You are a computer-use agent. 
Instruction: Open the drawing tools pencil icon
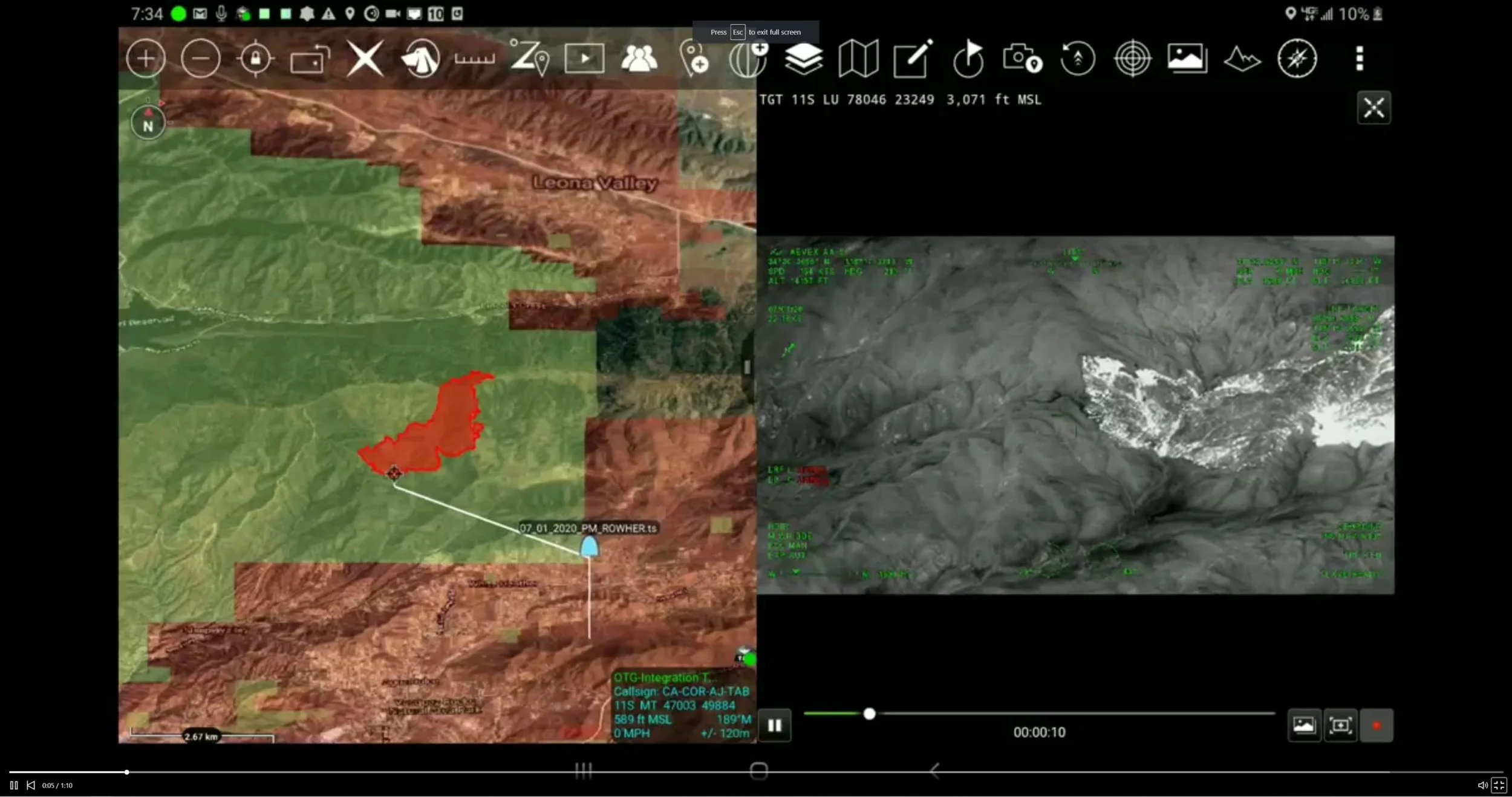pos(913,59)
